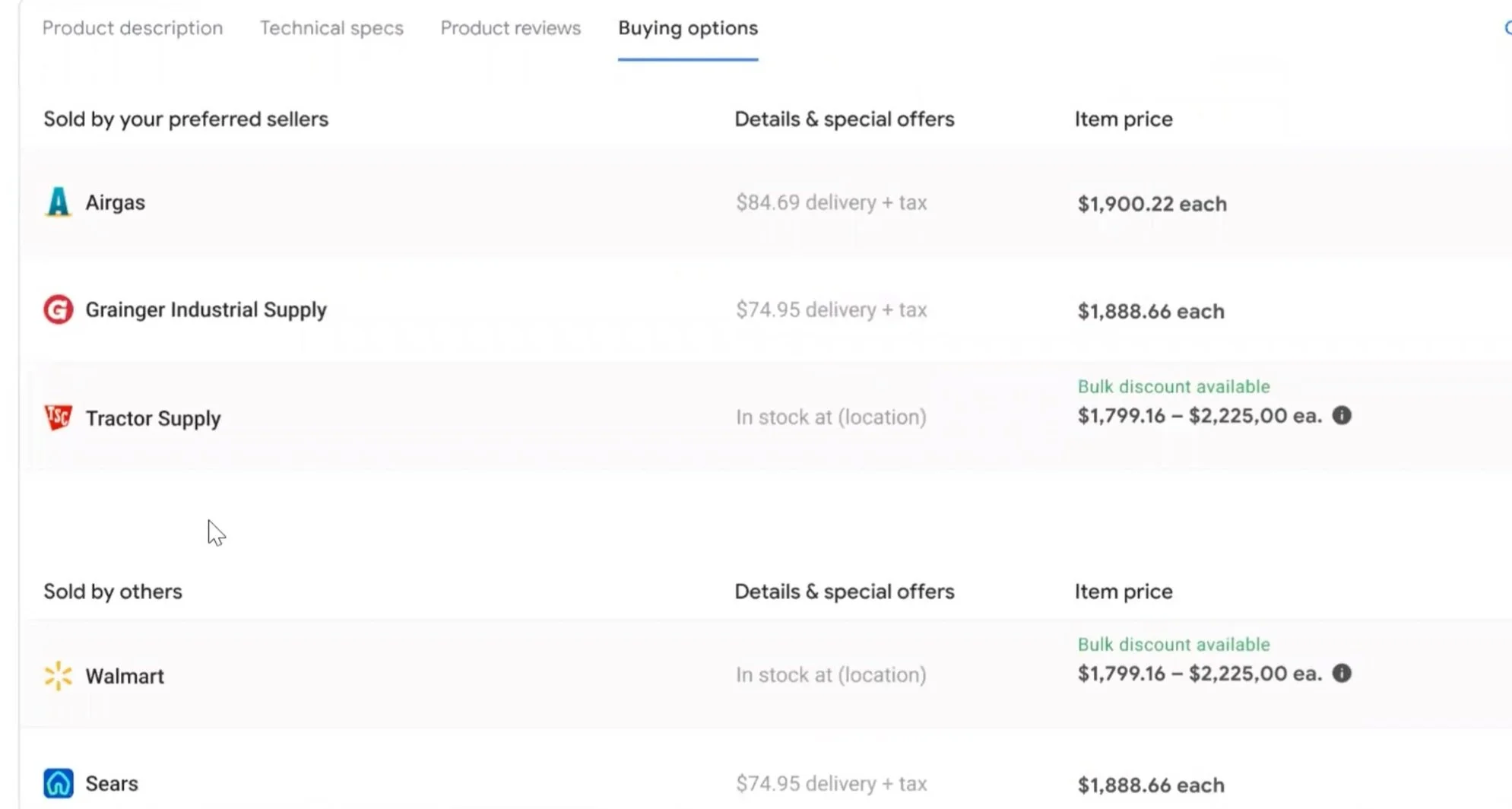
Task: Click Tractor Supply's Bulk discount available label
Action: 1174,386
